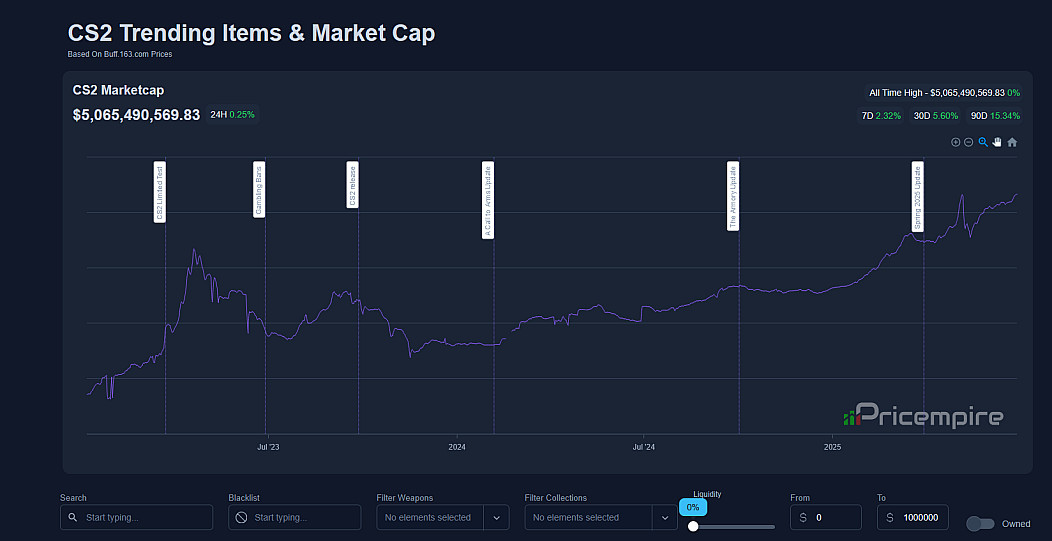This screenshot has height=541, width=1052.
Task: Click the blocked circle icon in Blacklist field
Action: point(241,518)
